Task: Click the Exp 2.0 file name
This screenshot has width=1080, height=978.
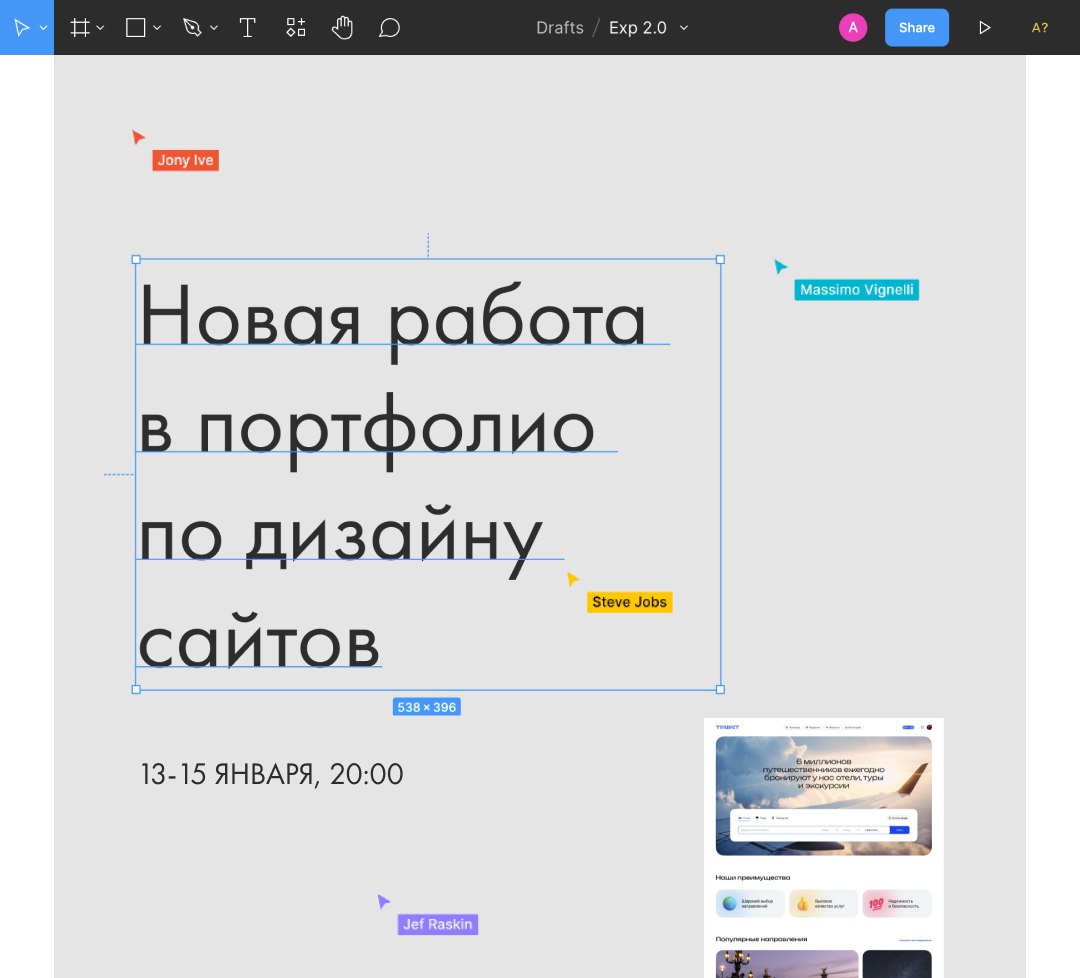Action: (x=638, y=28)
